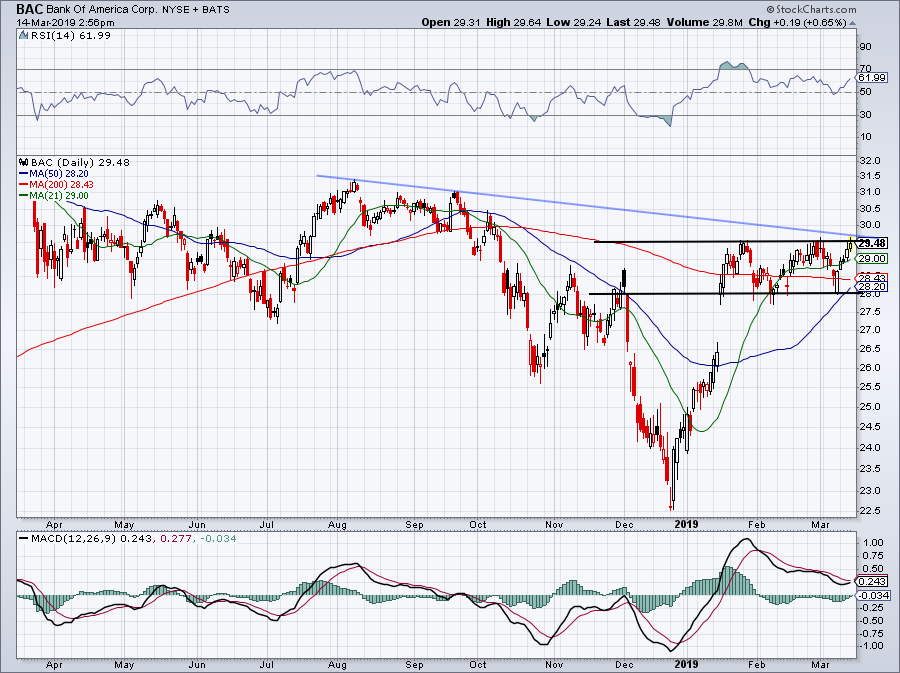Click the 2019 label on price chart axis
Image resolution: width=900 pixels, height=673 pixels.
(x=686, y=524)
